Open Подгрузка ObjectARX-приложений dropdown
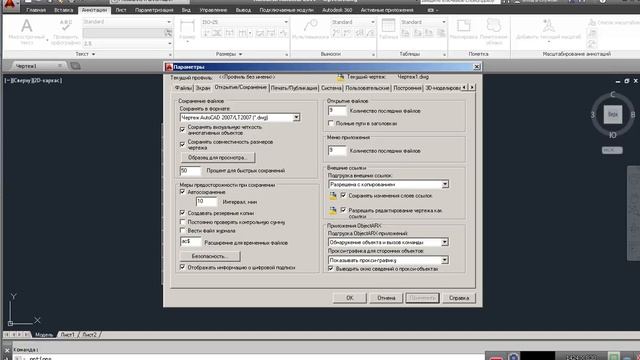 point(444,242)
